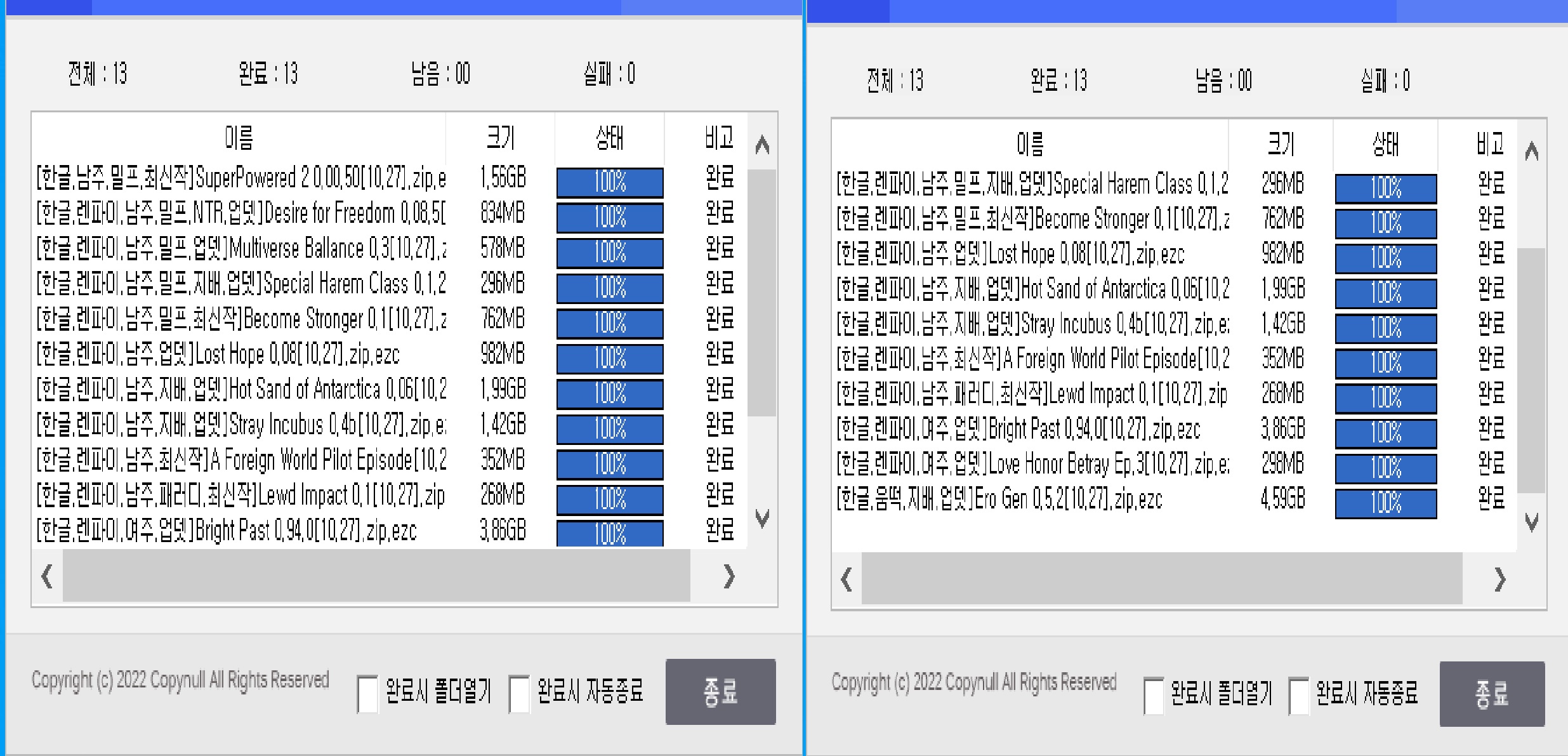Click the left arrow below the right file list
Image resolution: width=1568 pixels, height=756 pixels.
tap(845, 581)
